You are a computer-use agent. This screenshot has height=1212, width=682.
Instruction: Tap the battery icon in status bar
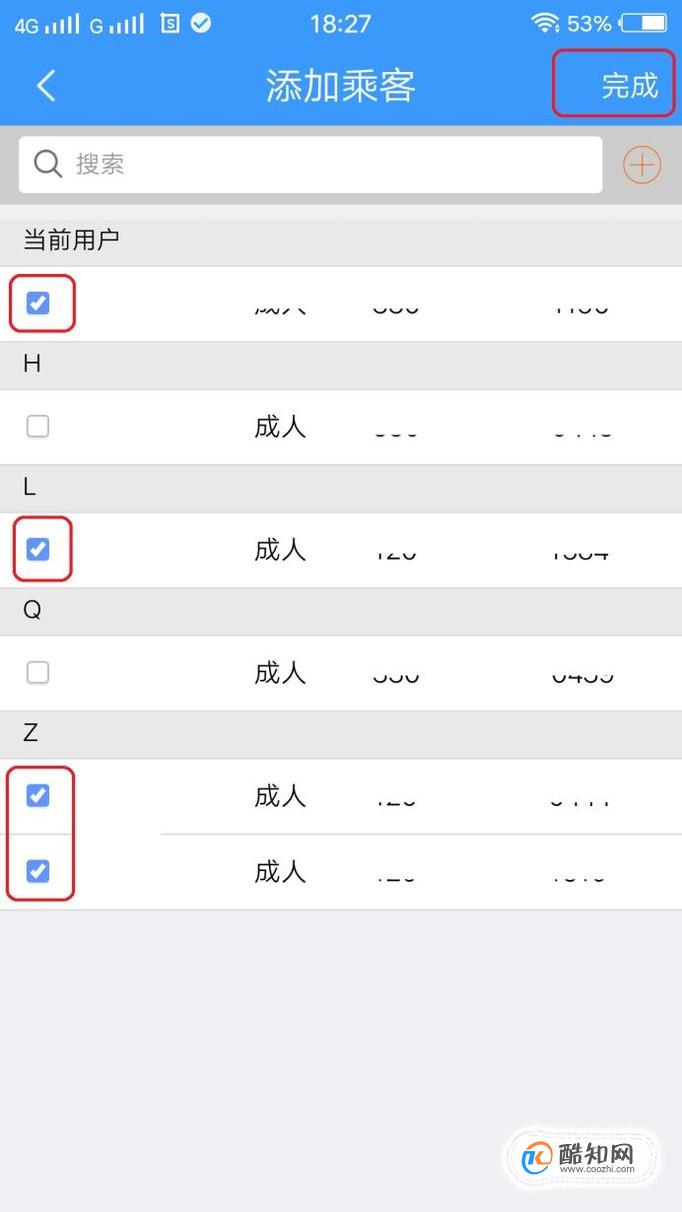tap(643, 23)
